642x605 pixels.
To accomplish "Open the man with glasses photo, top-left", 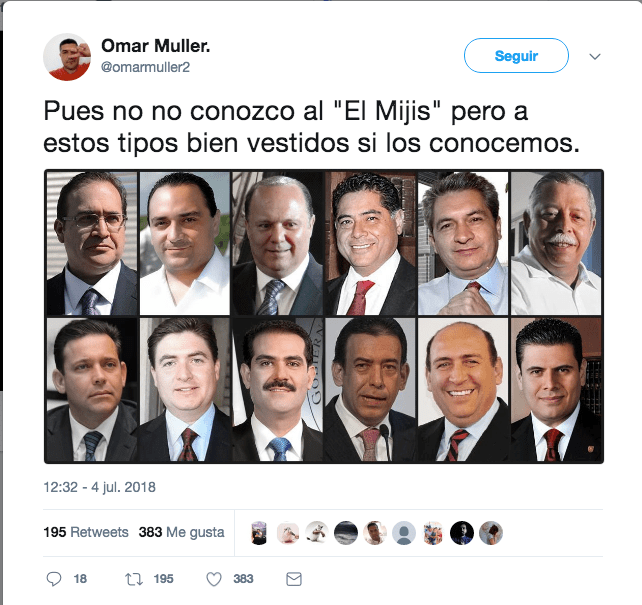I will pyautogui.click(x=92, y=244).
